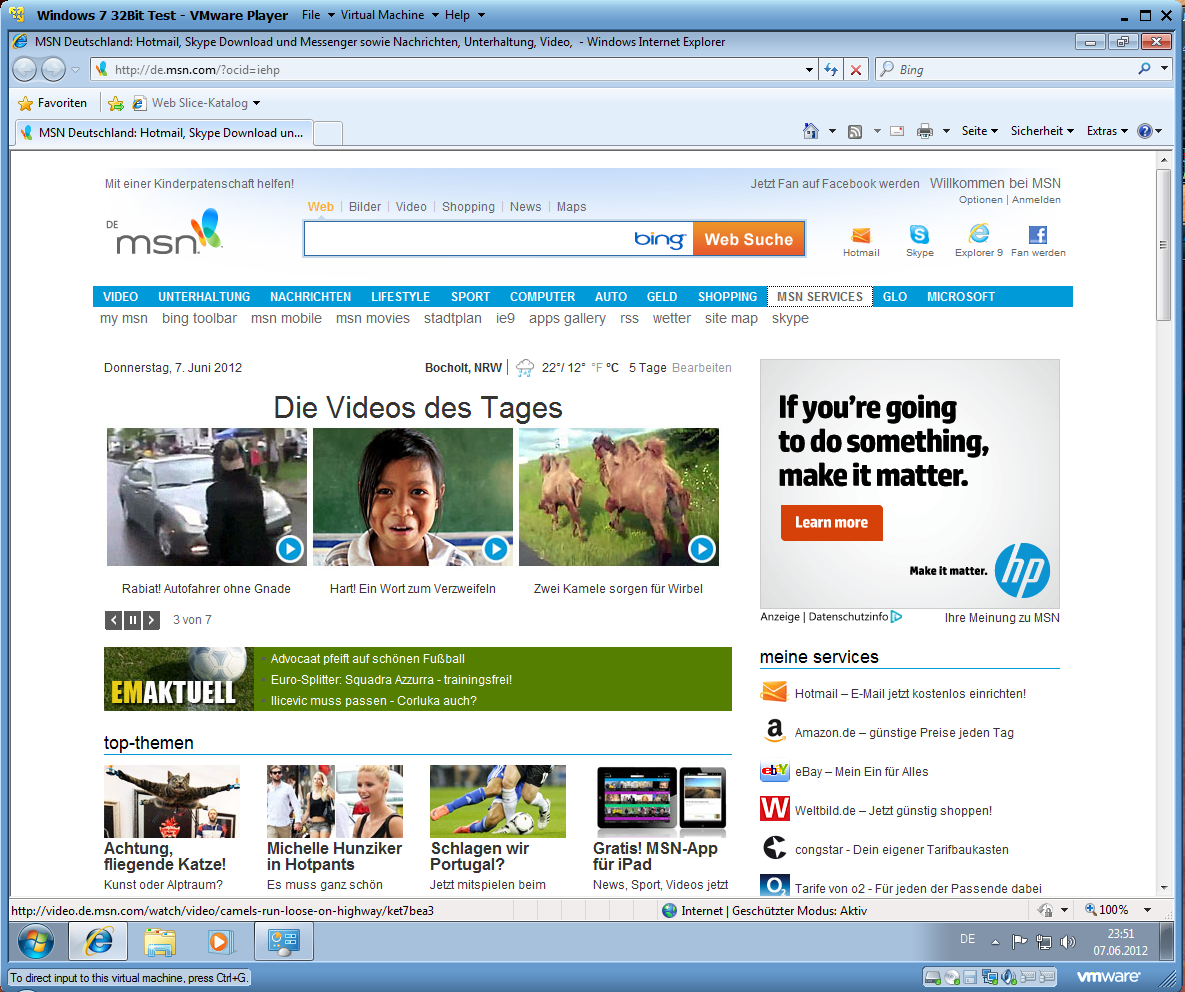Open the VMware Player File menu

pos(317,15)
